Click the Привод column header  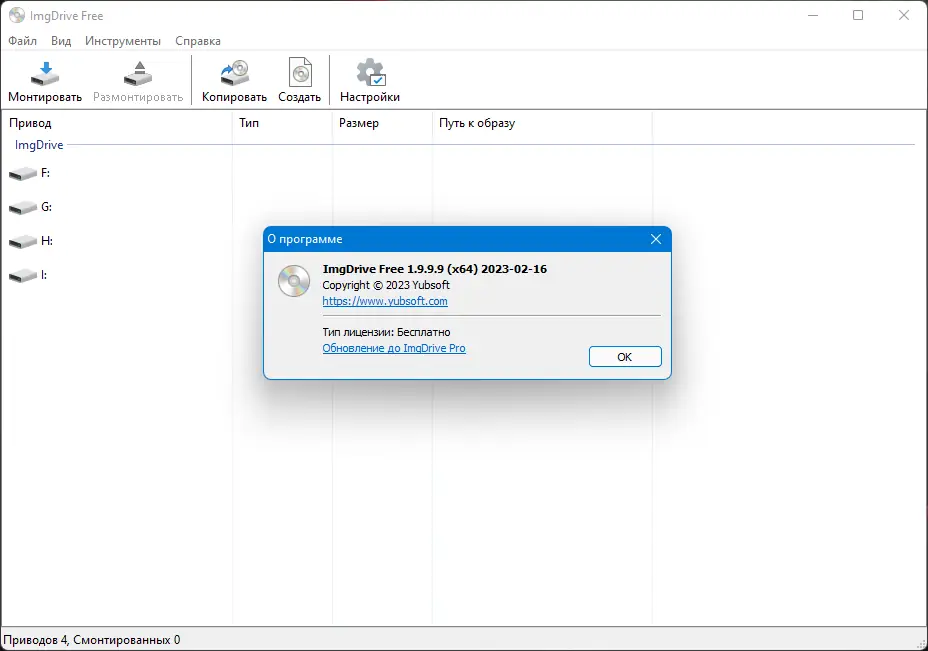pyautogui.click(x=117, y=123)
